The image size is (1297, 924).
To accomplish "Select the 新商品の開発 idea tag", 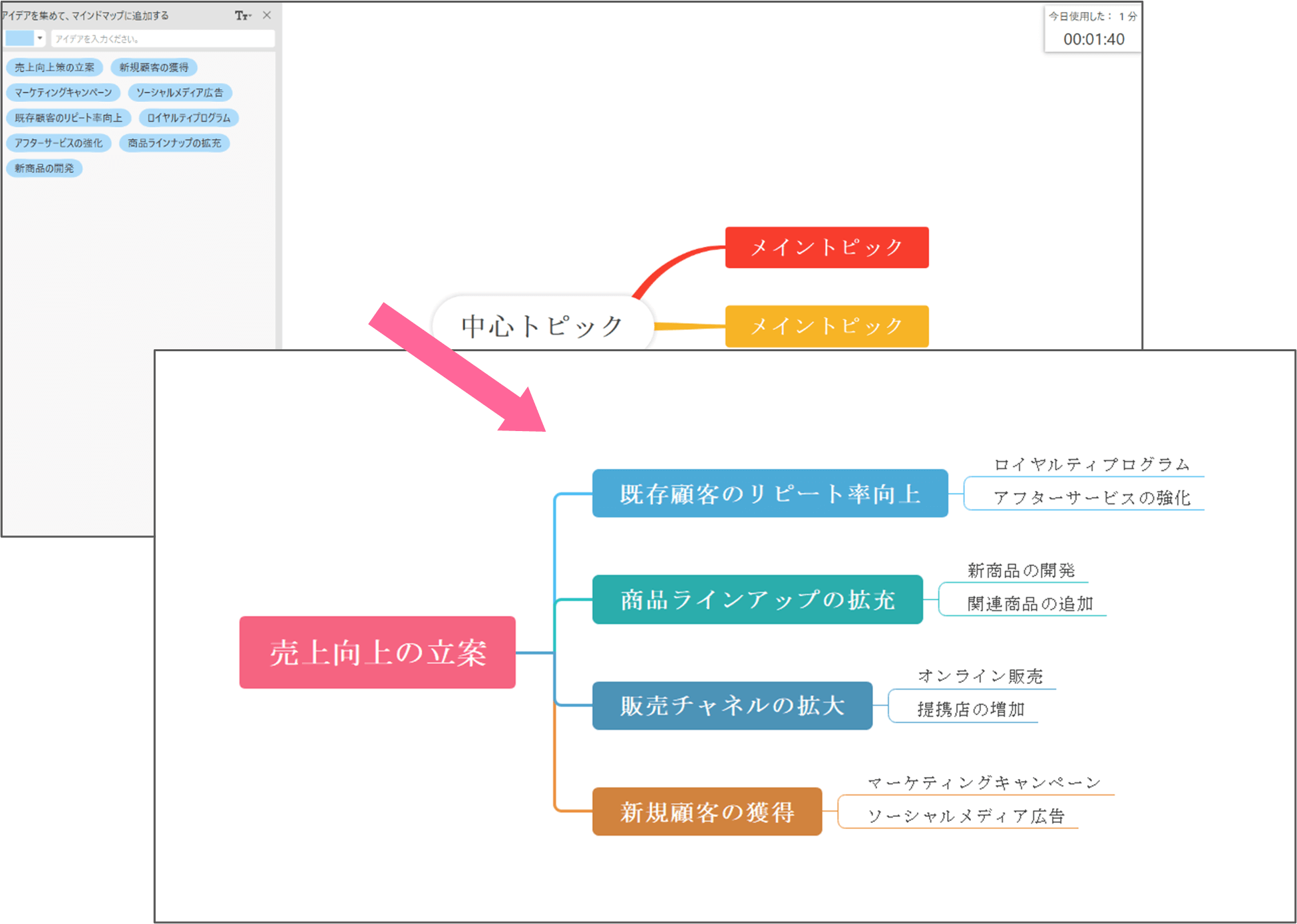I will pos(44,168).
